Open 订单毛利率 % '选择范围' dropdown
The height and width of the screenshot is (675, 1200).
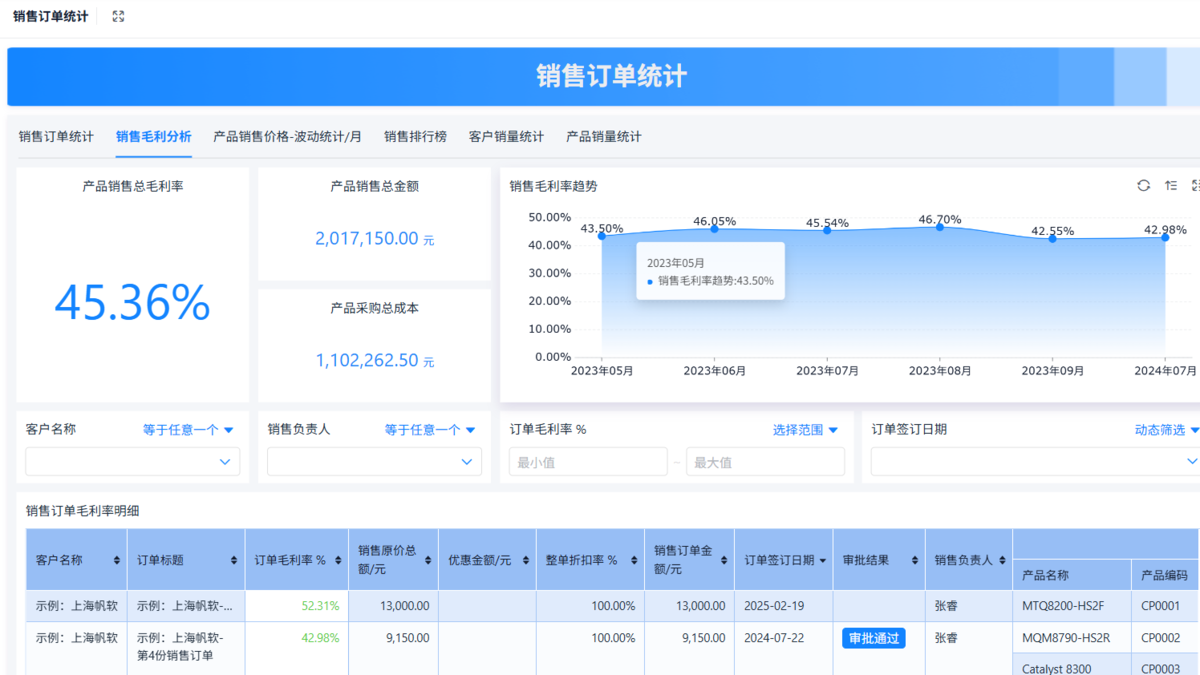(x=805, y=430)
